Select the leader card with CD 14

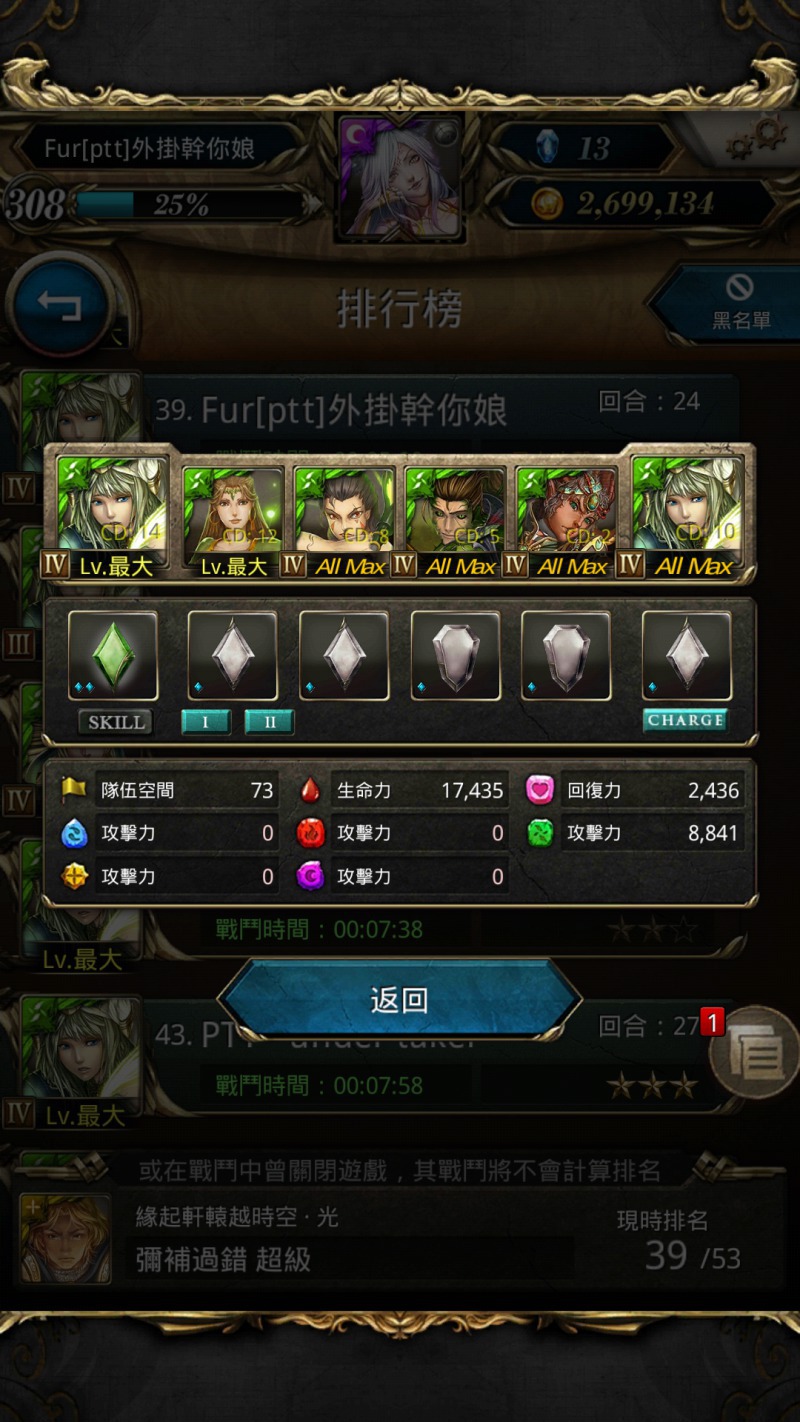112,511
